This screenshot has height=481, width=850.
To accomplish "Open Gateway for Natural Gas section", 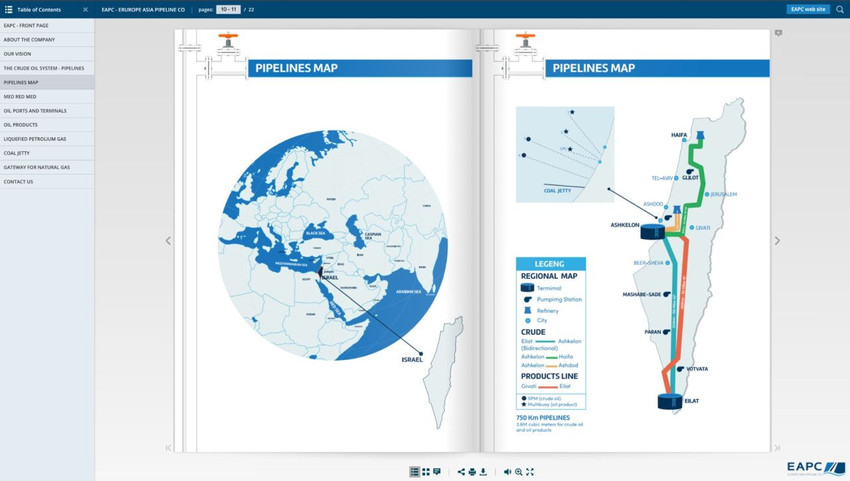I will (47, 167).
